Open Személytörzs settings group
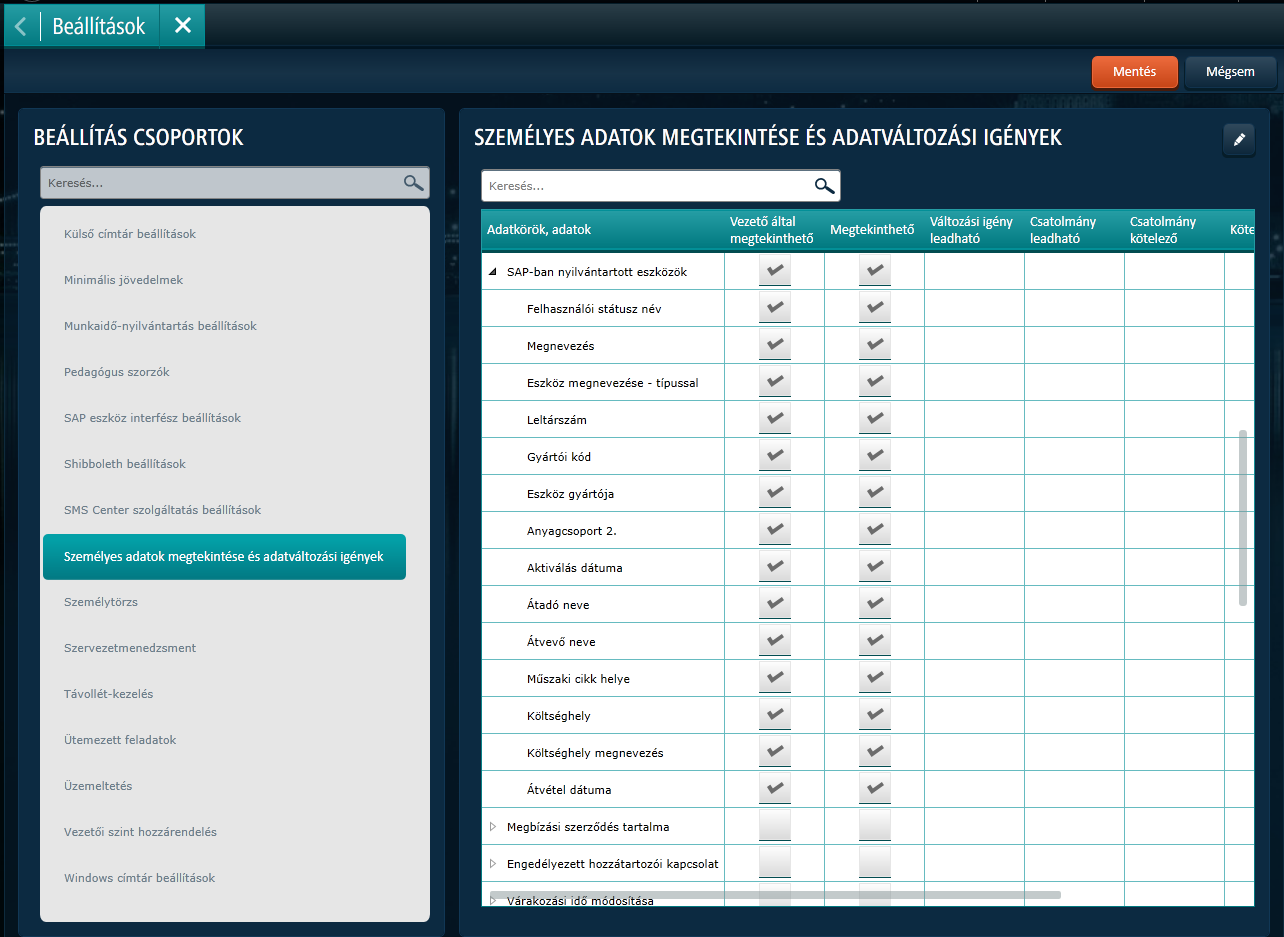 click(101, 602)
